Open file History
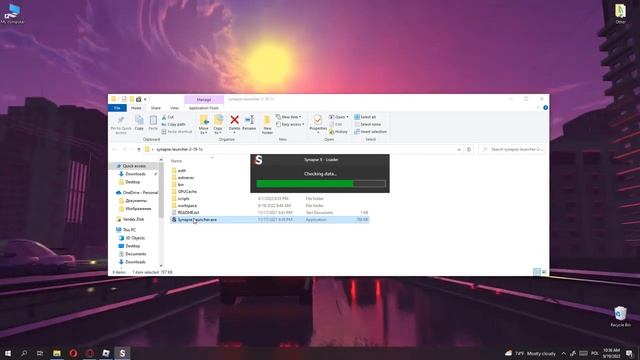The width and height of the screenshot is (640, 360). point(338,132)
